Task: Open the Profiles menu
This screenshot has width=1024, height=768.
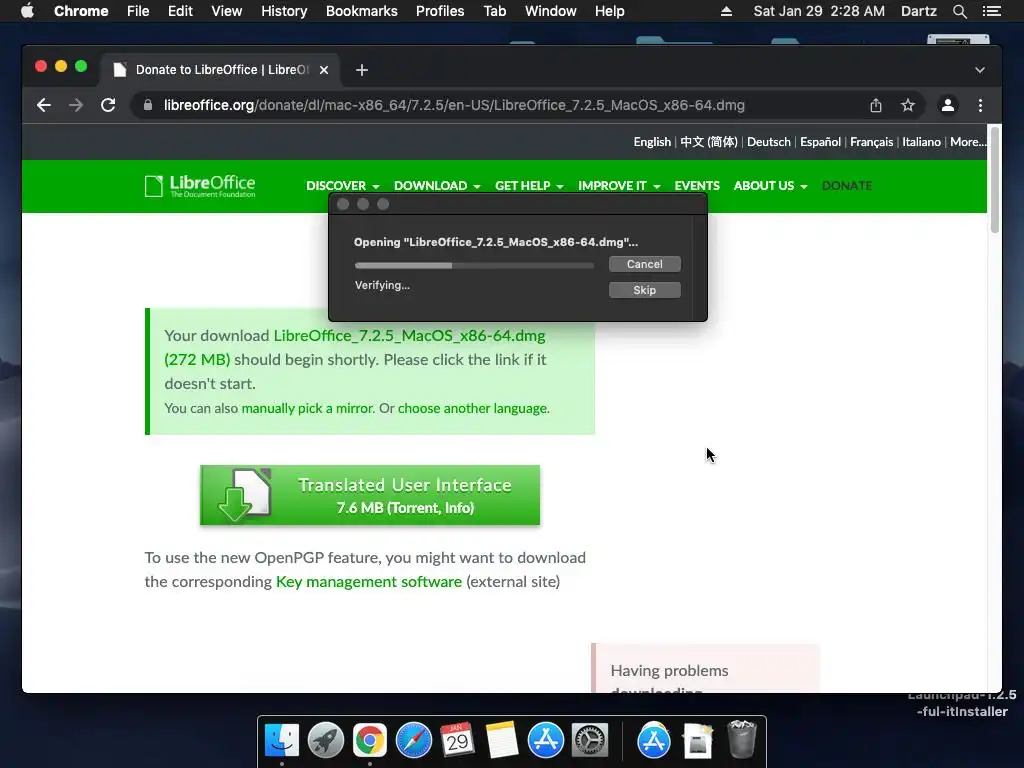Action: tap(440, 11)
